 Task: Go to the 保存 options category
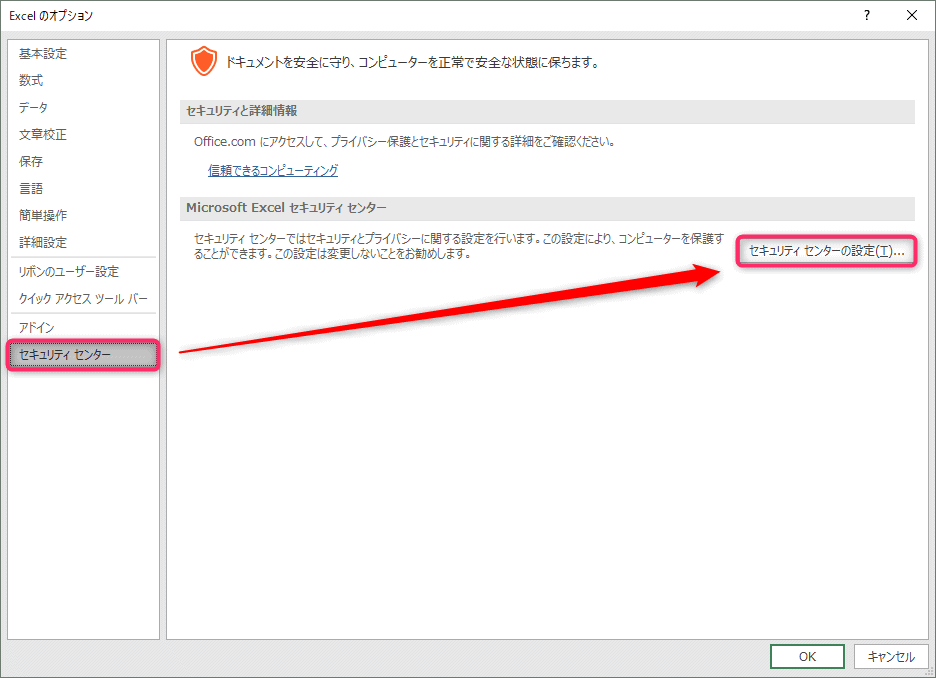point(31,162)
